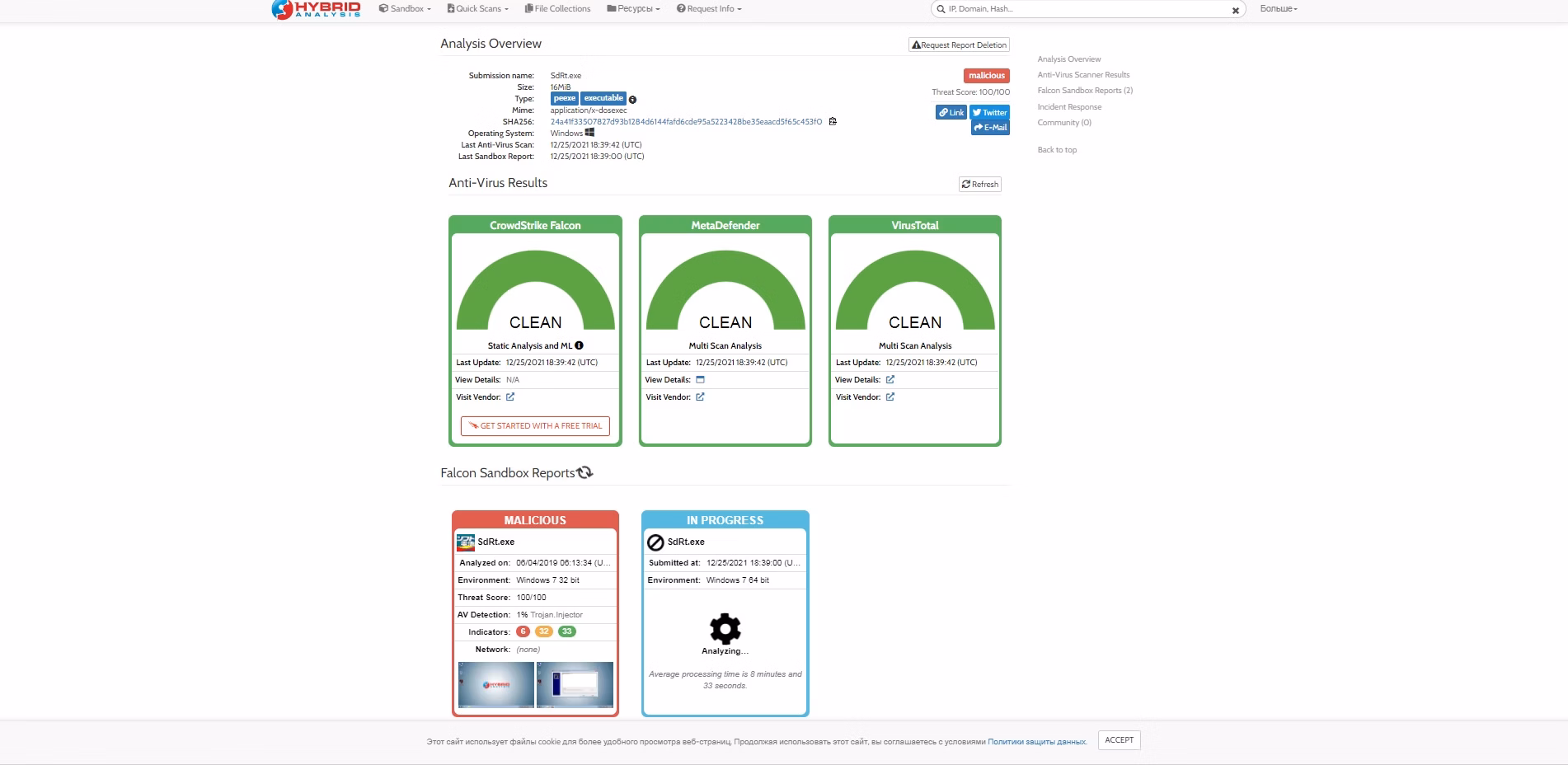Click SdRt.exe icon in the Malicious report
The width and height of the screenshot is (1568, 765).
[466, 542]
